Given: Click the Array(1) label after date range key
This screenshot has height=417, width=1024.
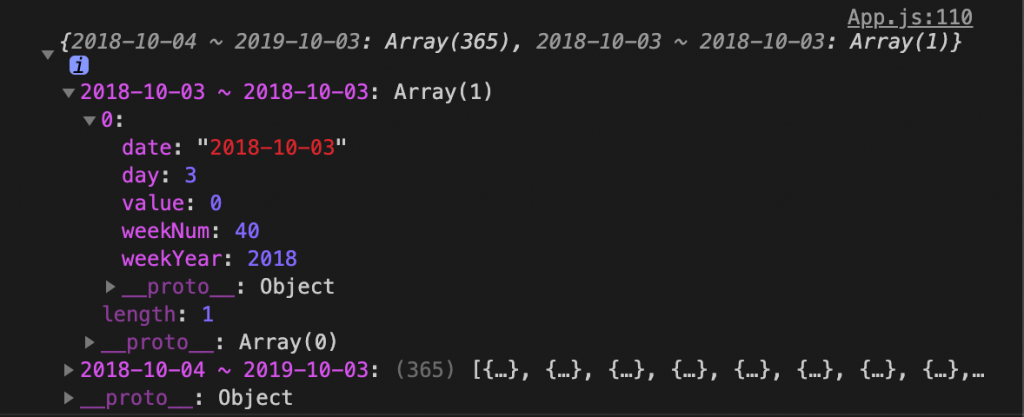Looking at the screenshot, I should (x=443, y=93).
